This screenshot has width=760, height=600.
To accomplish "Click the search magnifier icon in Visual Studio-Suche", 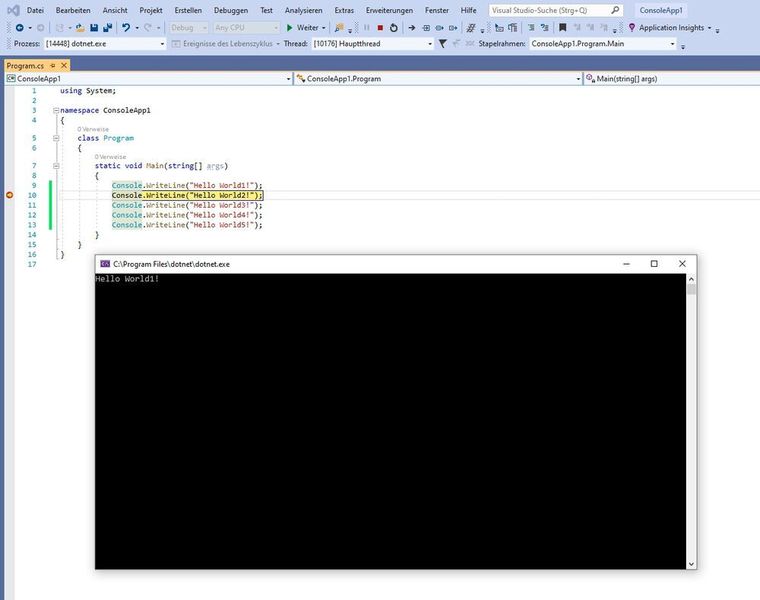I will point(615,10).
